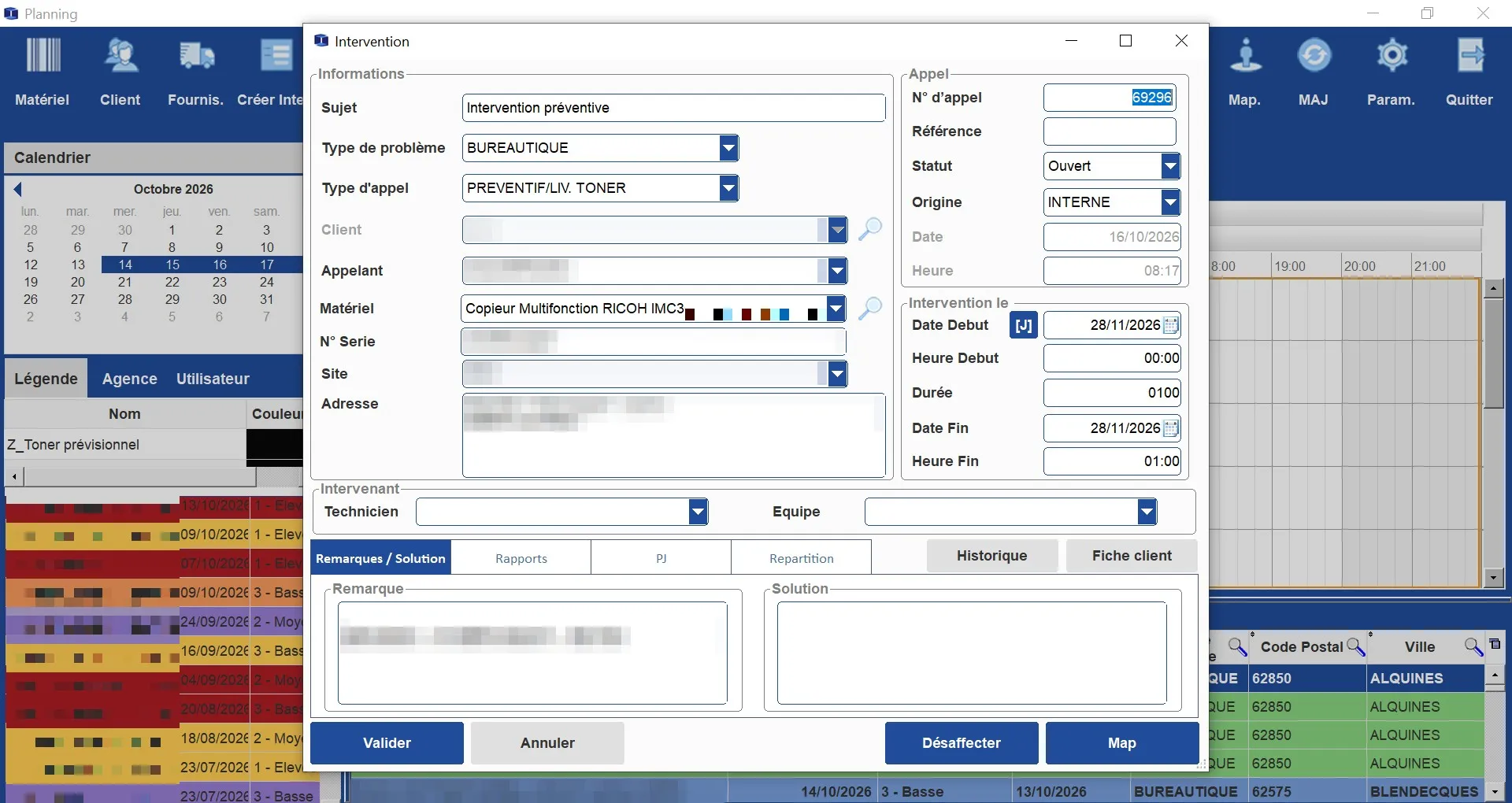The width and height of the screenshot is (1512, 803).
Task: Open the Param. settings icon
Action: tap(1391, 72)
